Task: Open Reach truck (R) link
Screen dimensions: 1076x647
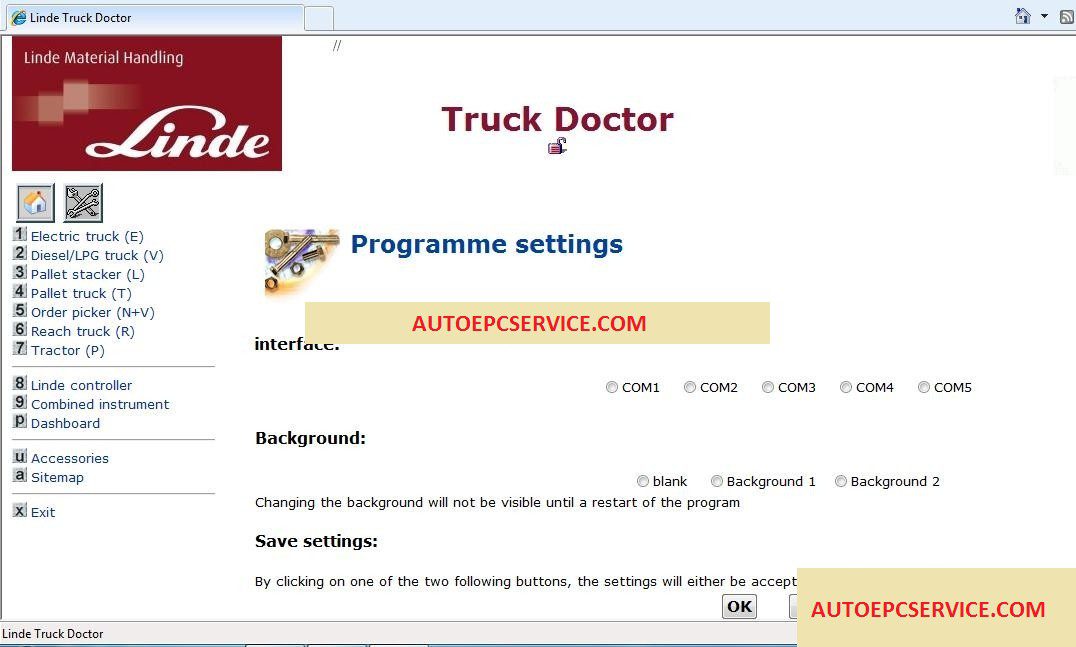Action: 82,331
